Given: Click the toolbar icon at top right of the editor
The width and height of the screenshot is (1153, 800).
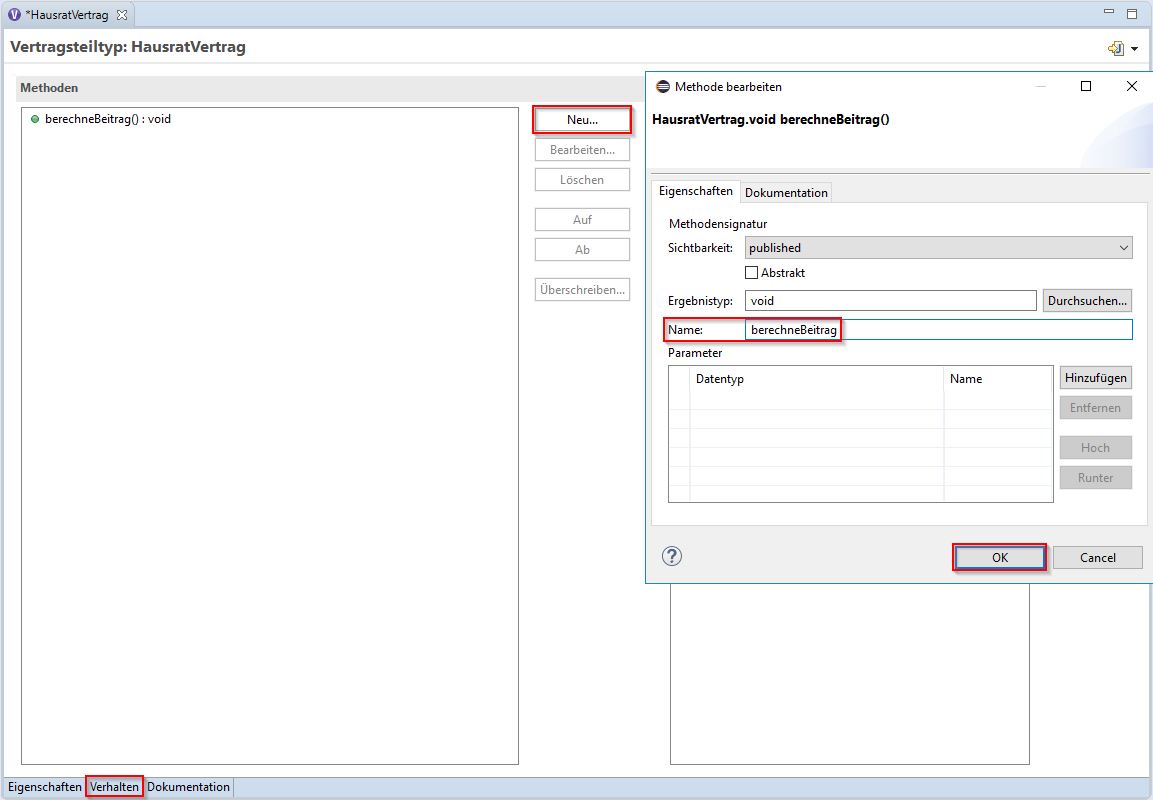Looking at the screenshot, I should click(1115, 49).
